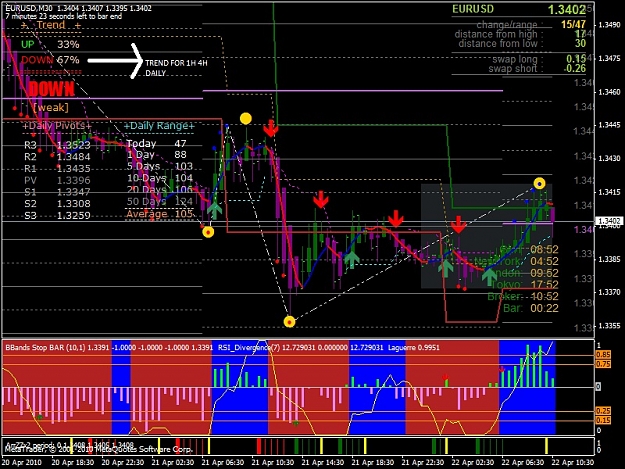Click the New York 04:52 clock entry
The height and width of the screenshot is (469, 625).
[516, 261]
